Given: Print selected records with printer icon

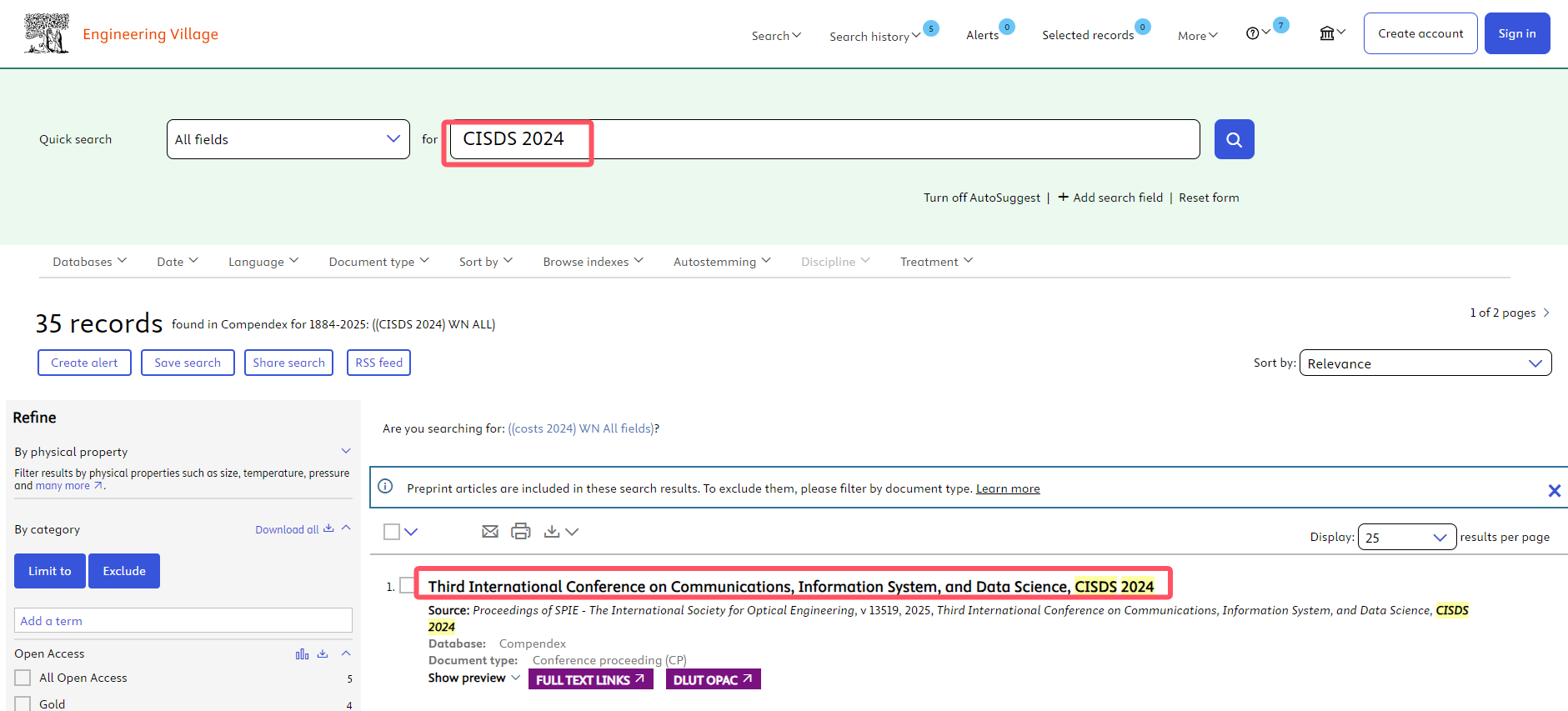Looking at the screenshot, I should click(521, 531).
